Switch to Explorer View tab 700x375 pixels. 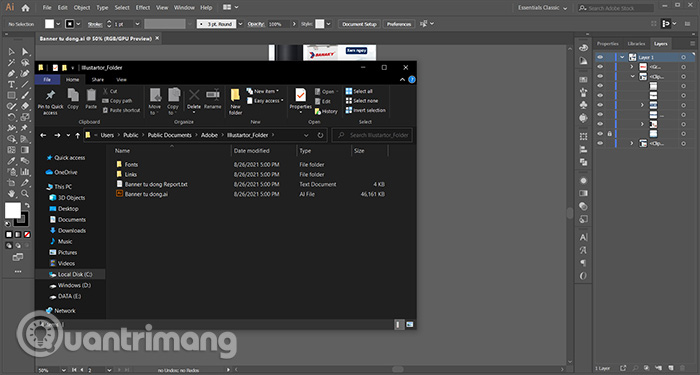121,79
